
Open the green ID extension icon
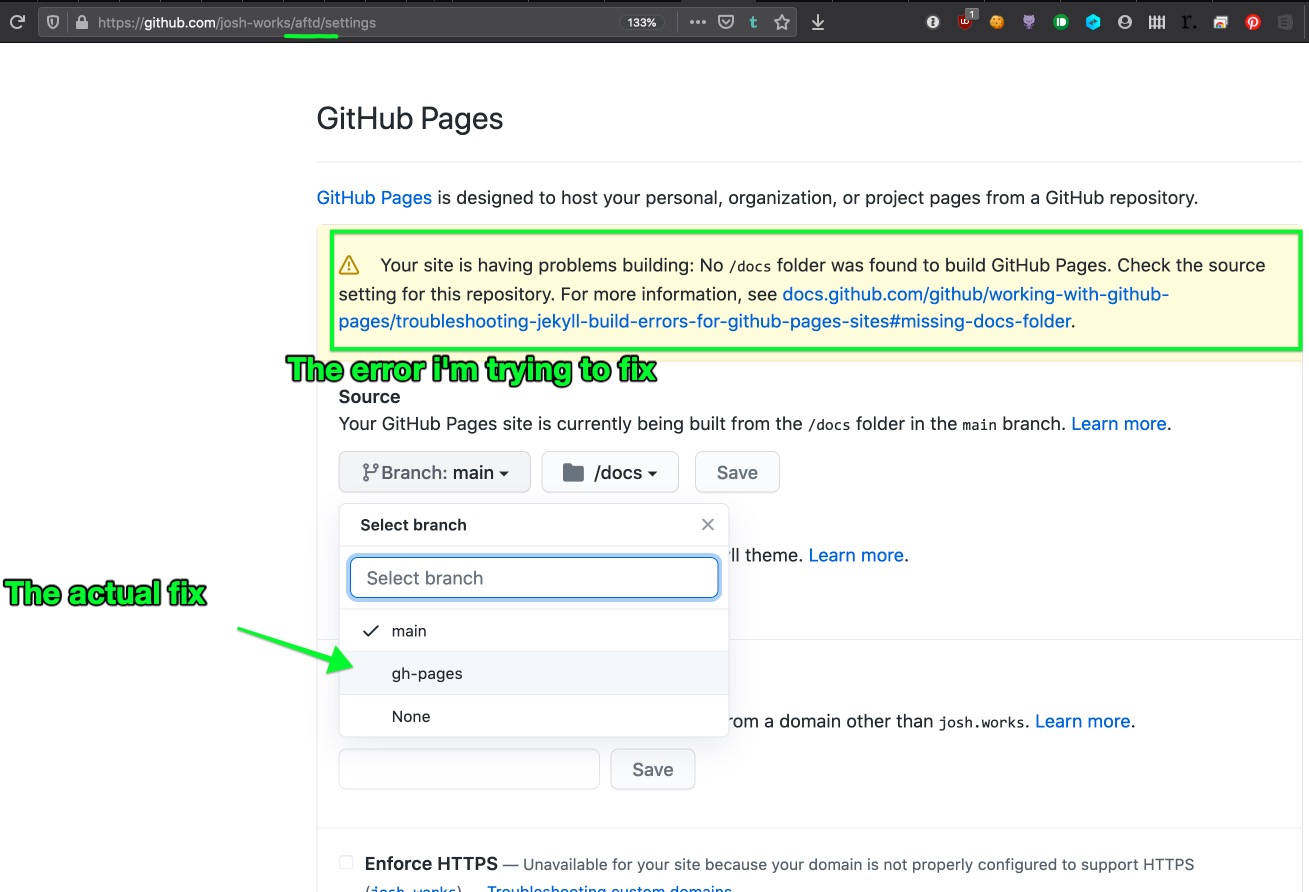coord(1061,22)
